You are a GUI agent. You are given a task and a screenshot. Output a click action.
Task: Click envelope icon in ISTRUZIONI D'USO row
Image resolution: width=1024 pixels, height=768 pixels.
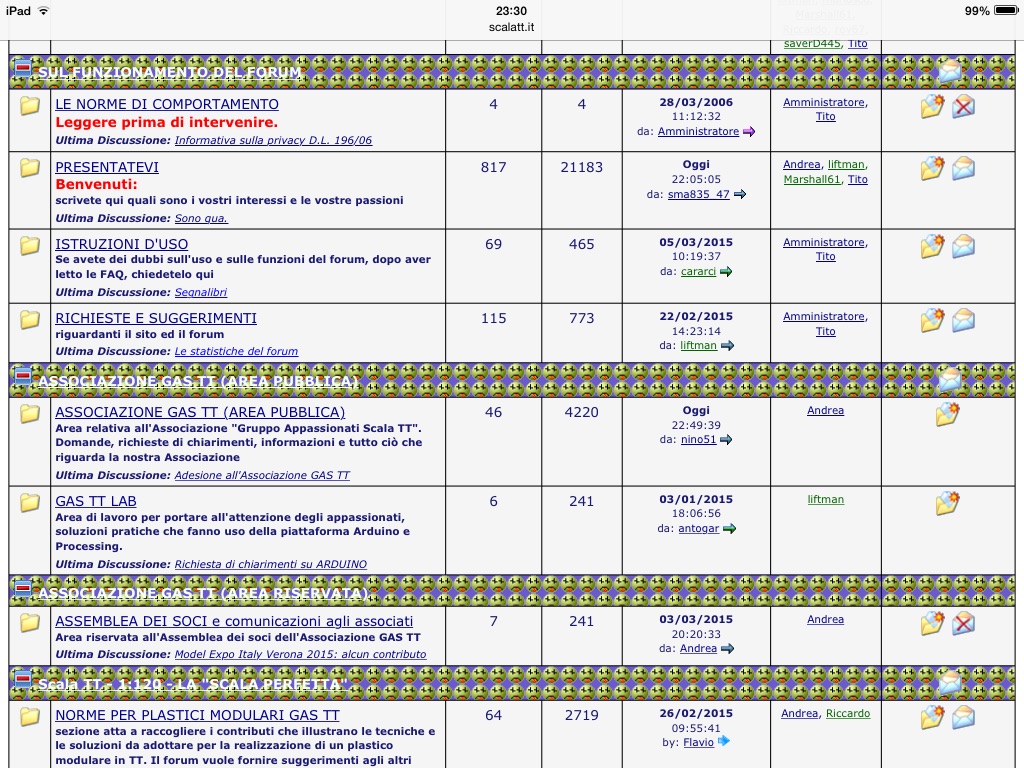click(x=963, y=246)
